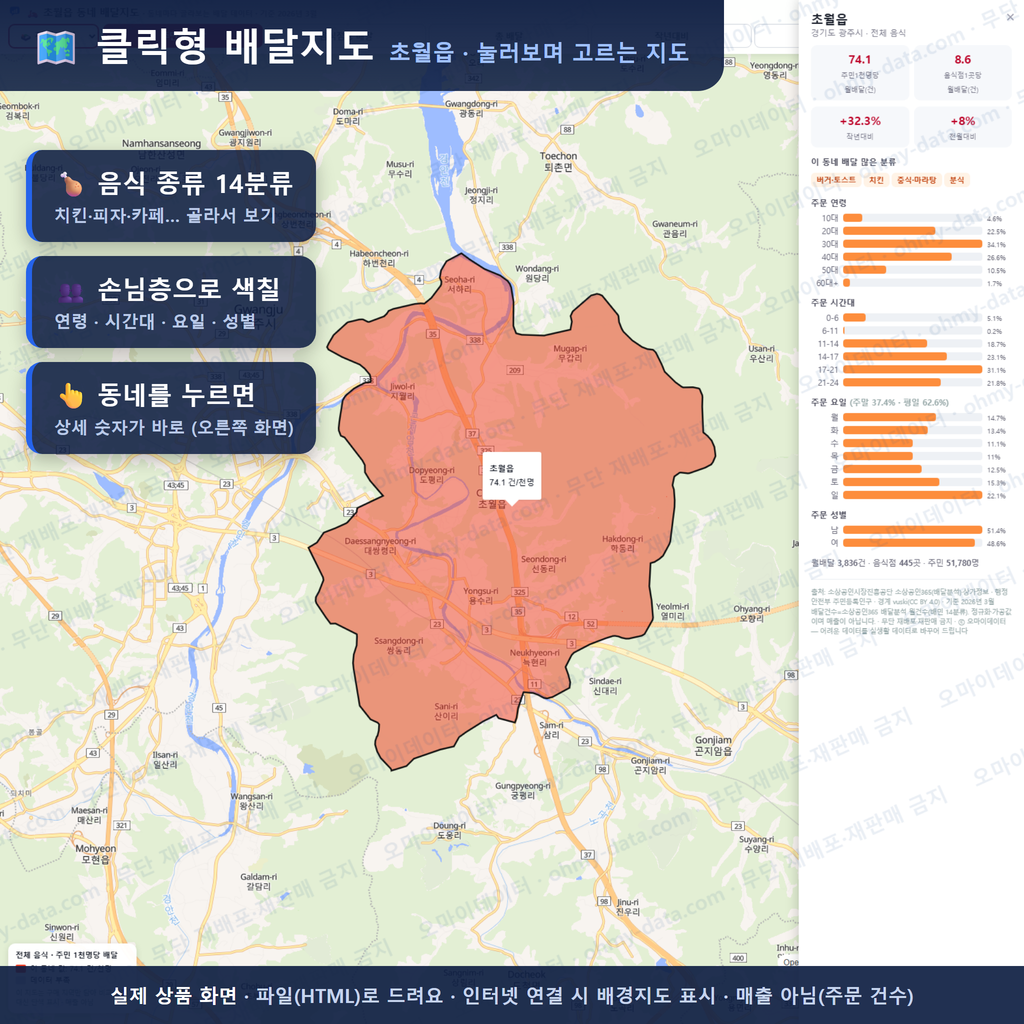Click the Dopyeong-ri 도평리 map label
This screenshot has width=1024, height=1024.
432,475
